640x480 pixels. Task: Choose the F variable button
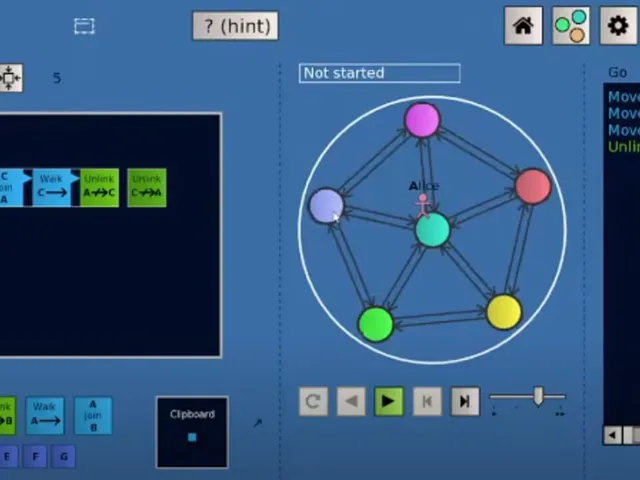coord(35,456)
